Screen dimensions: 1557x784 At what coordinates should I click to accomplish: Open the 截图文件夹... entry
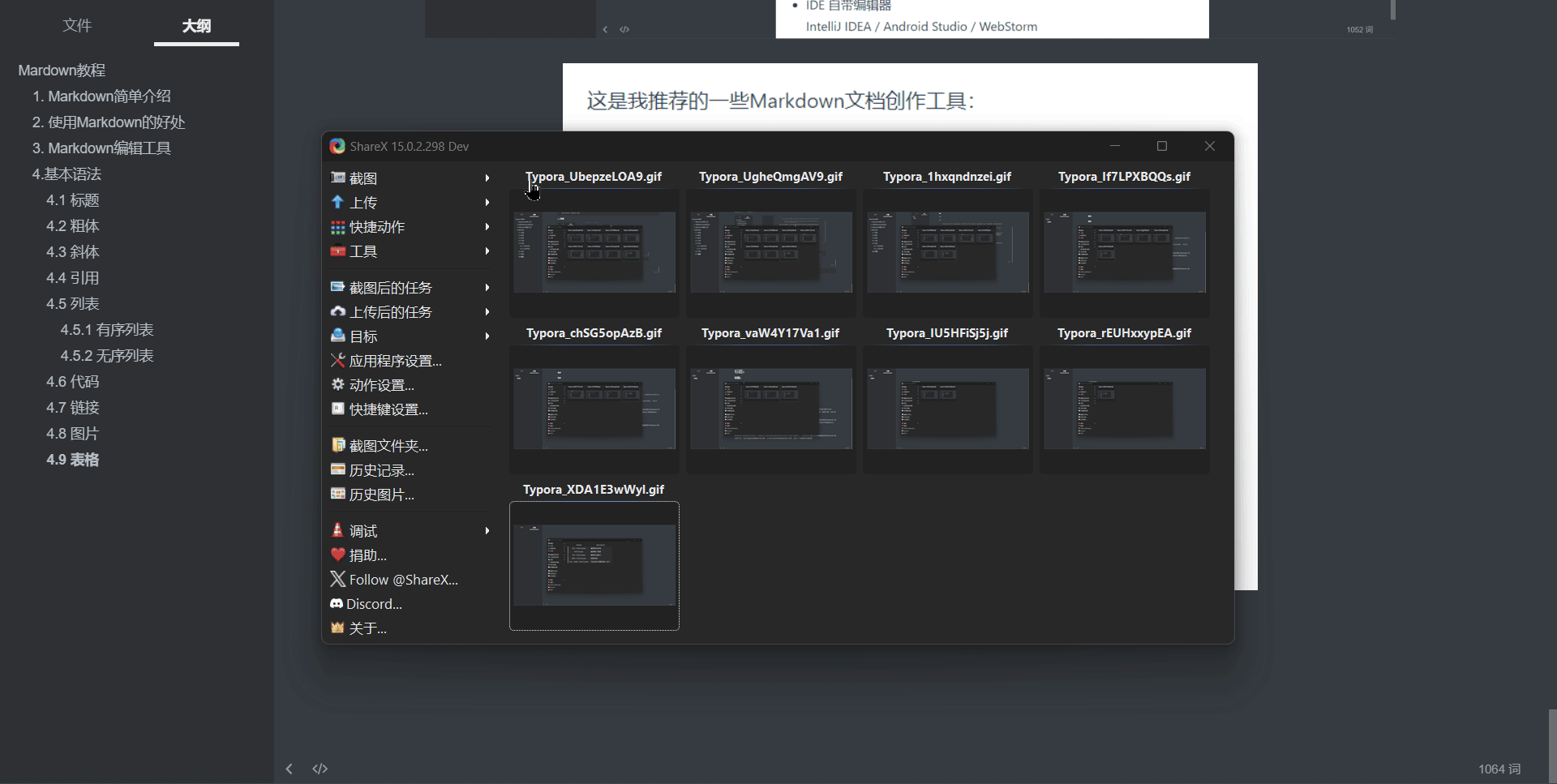click(388, 446)
